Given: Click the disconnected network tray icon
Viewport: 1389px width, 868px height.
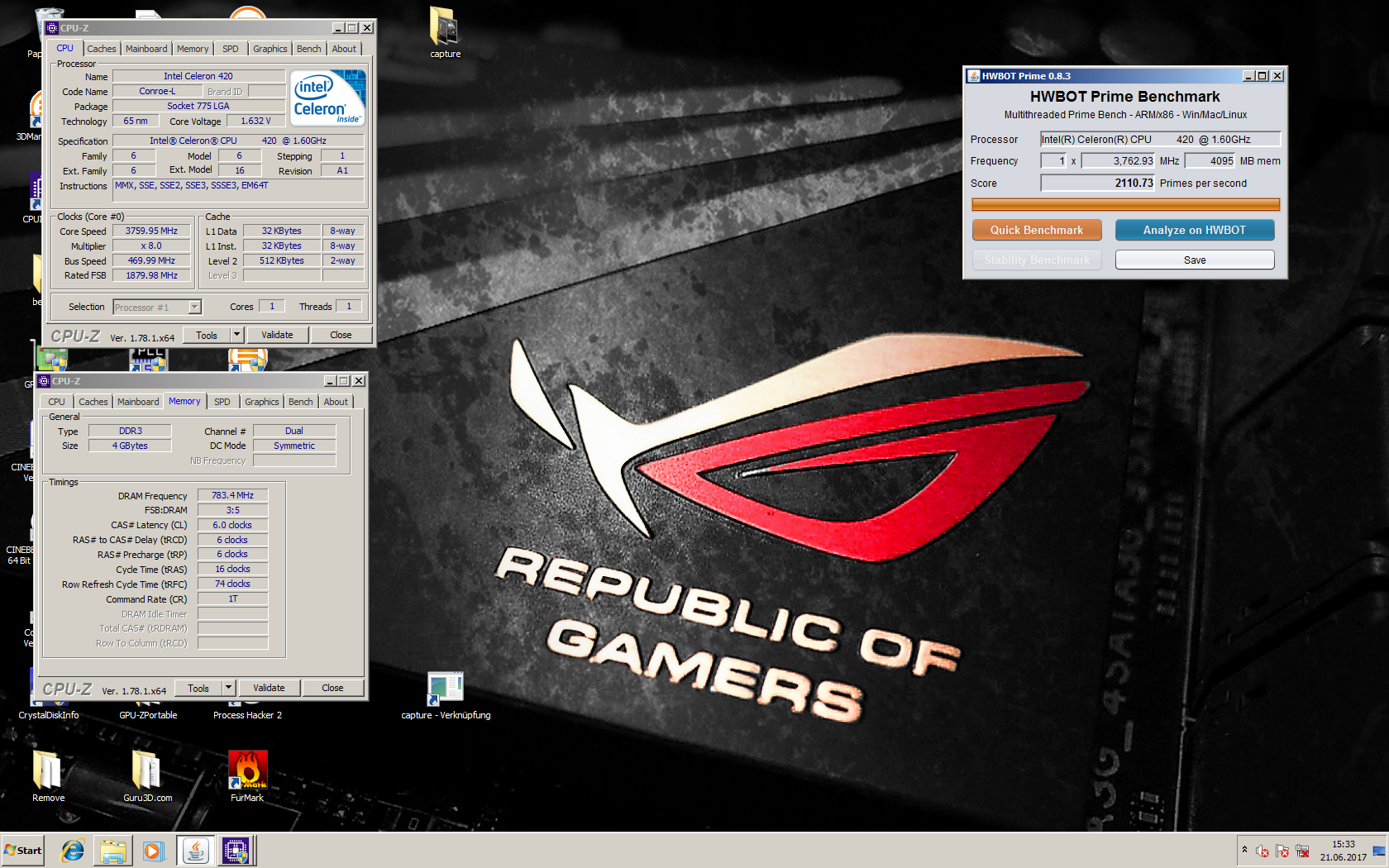Looking at the screenshot, I should point(1302,851).
